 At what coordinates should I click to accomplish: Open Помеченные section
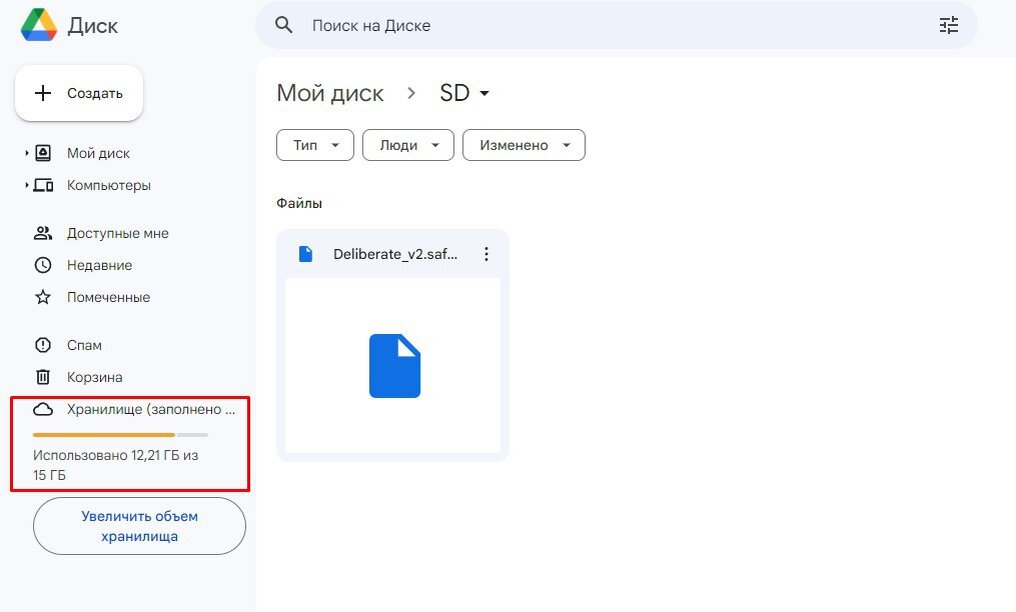pos(108,297)
